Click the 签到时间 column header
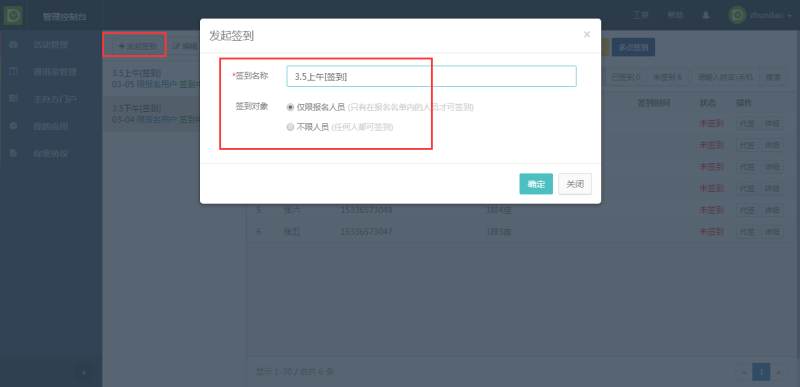Viewport: 800px width, 387px height. click(x=654, y=103)
